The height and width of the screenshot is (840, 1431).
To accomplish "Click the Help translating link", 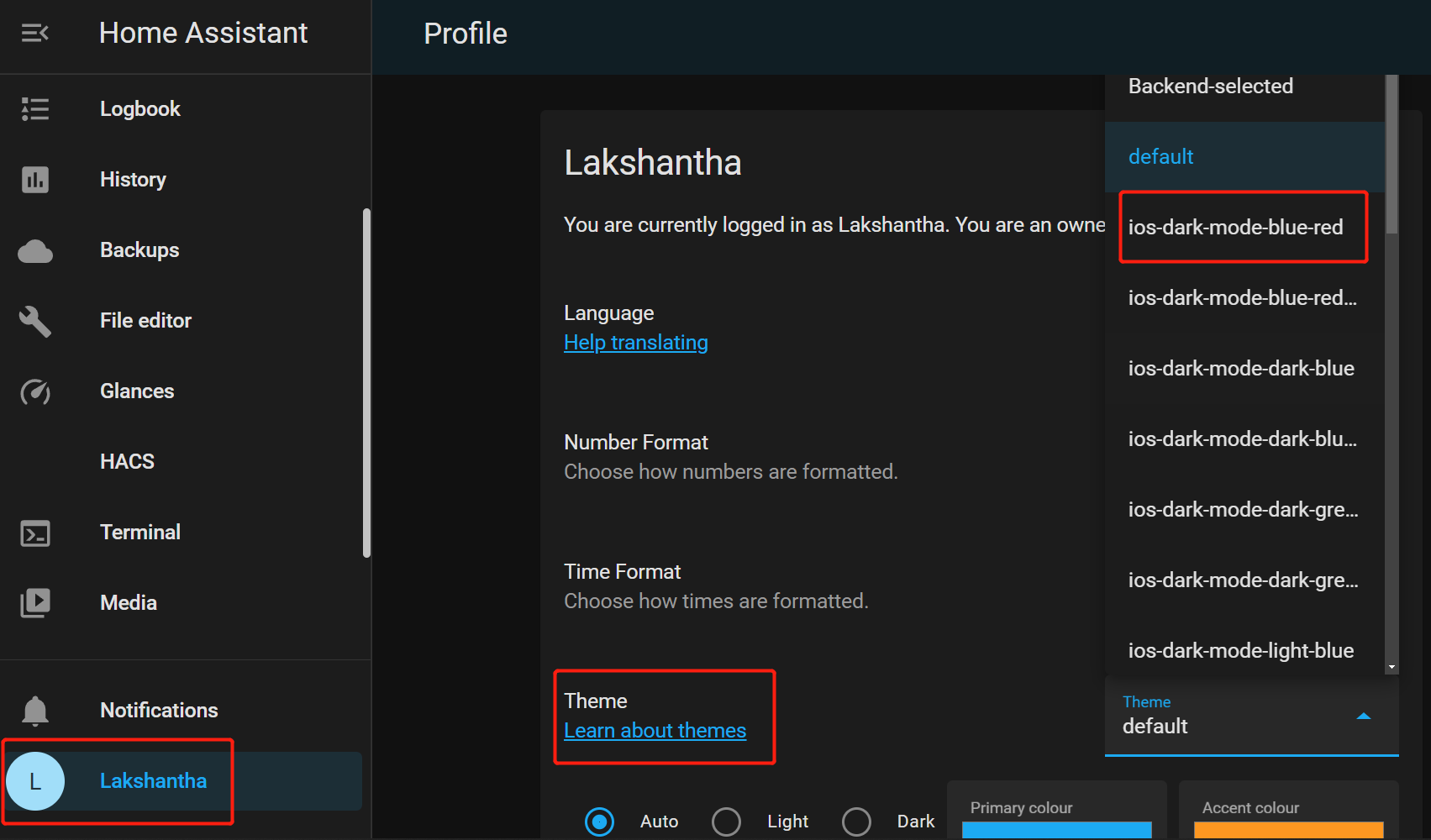I will click(x=636, y=343).
